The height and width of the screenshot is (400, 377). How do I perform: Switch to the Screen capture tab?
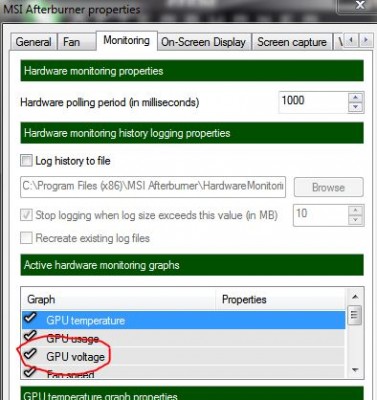tap(292, 42)
